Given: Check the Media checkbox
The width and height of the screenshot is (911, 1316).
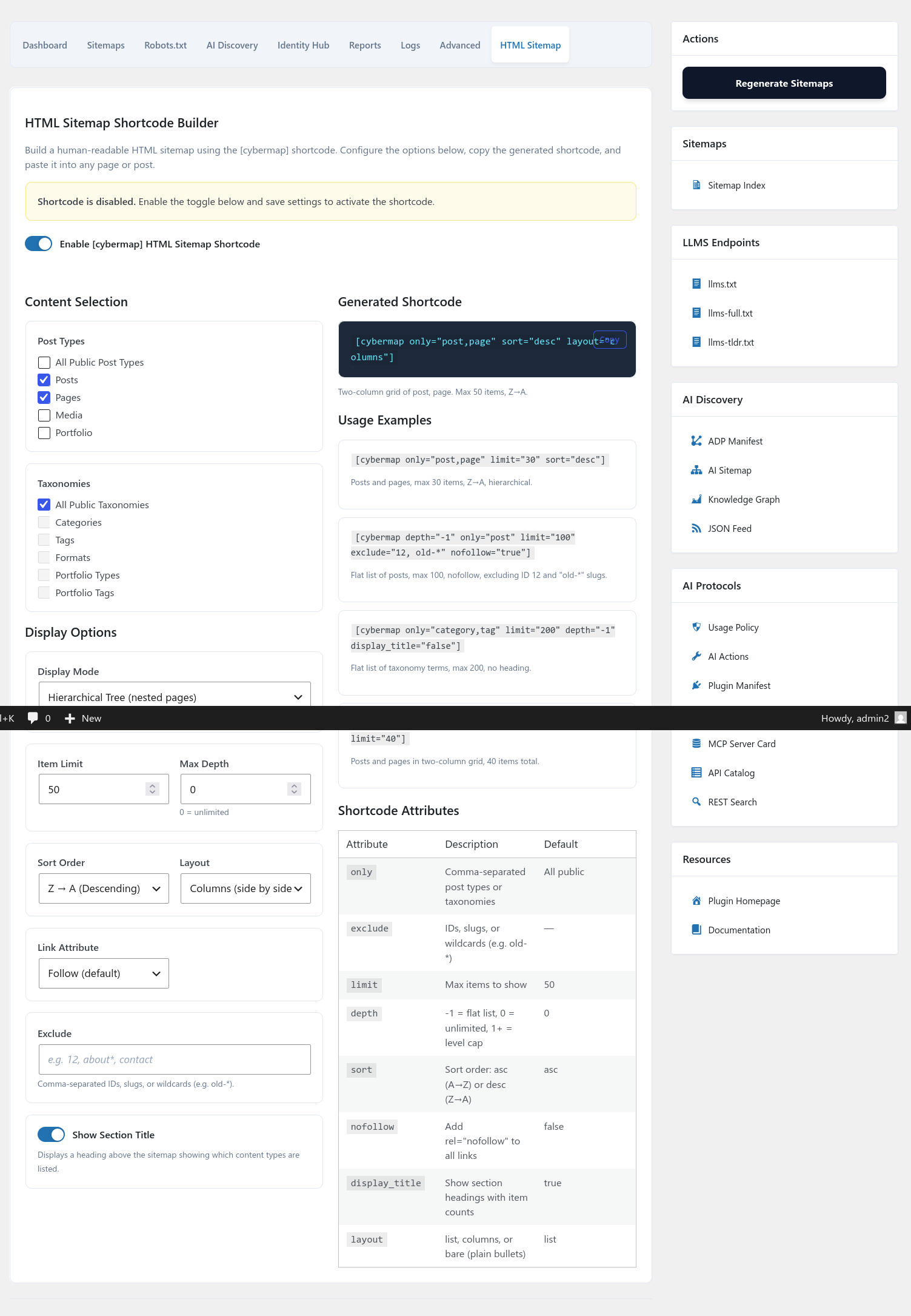Looking at the screenshot, I should [x=44, y=415].
